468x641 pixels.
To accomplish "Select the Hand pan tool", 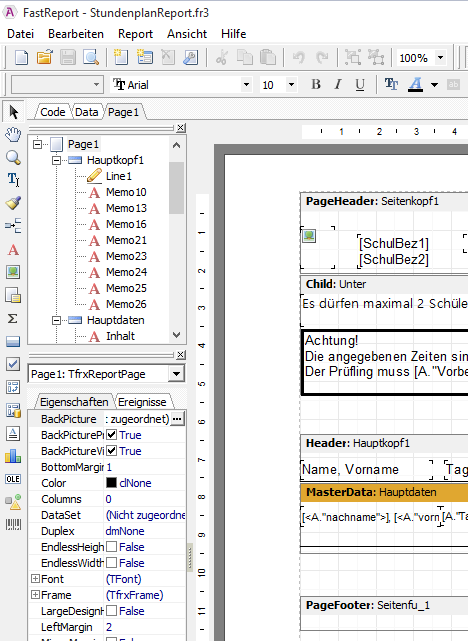I will (x=13, y=134).
